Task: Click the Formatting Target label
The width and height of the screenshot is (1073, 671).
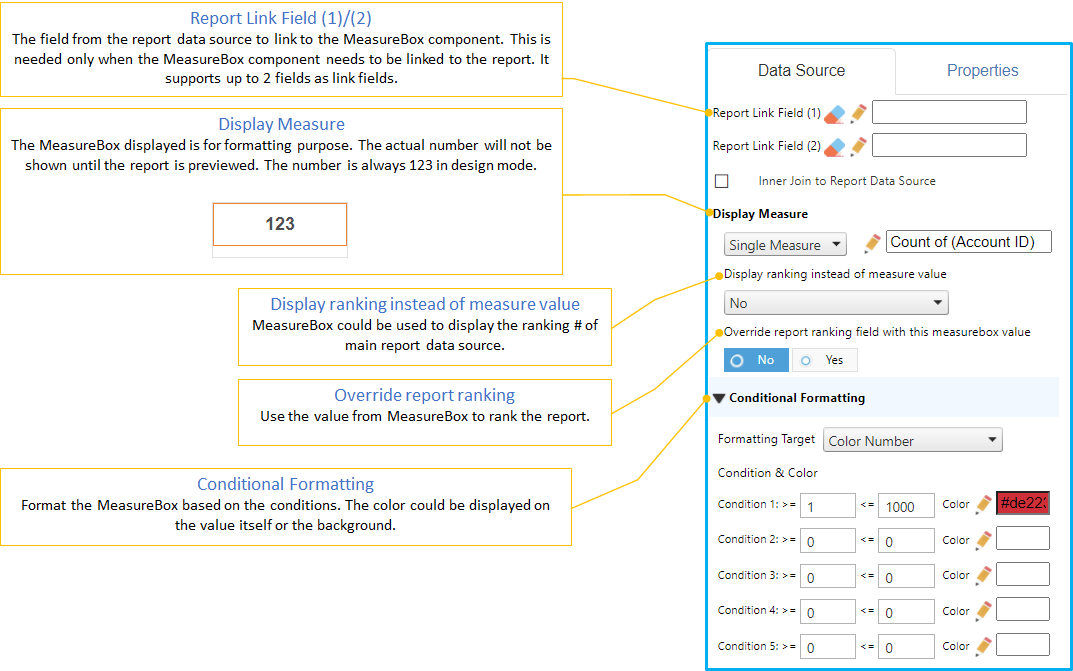Action: click(x=766, y=439)
